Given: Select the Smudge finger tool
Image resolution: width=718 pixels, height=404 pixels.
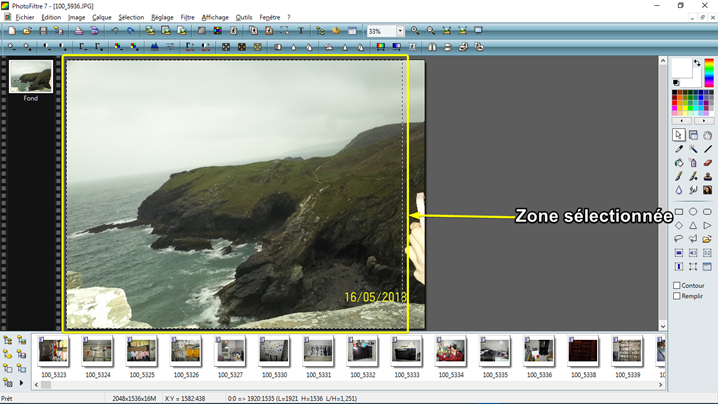Looking at the screenshot, I should tap(693, 190).
